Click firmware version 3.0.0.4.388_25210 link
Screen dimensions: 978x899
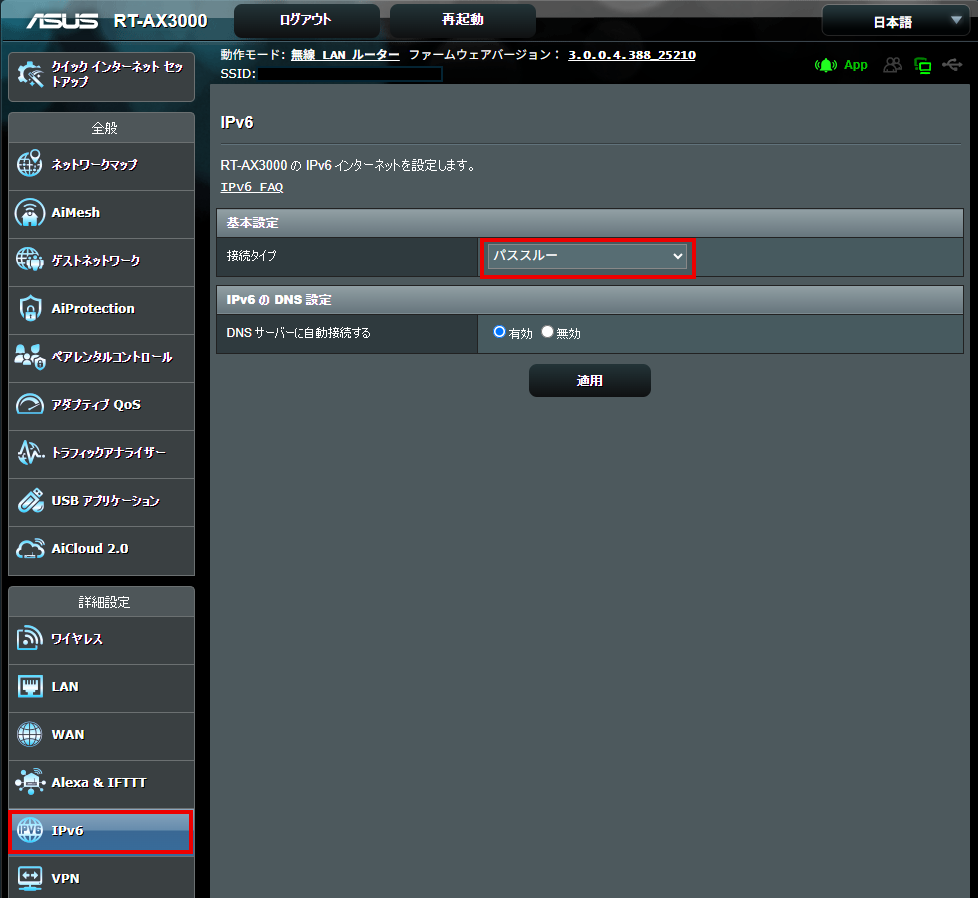coord(632,55)
